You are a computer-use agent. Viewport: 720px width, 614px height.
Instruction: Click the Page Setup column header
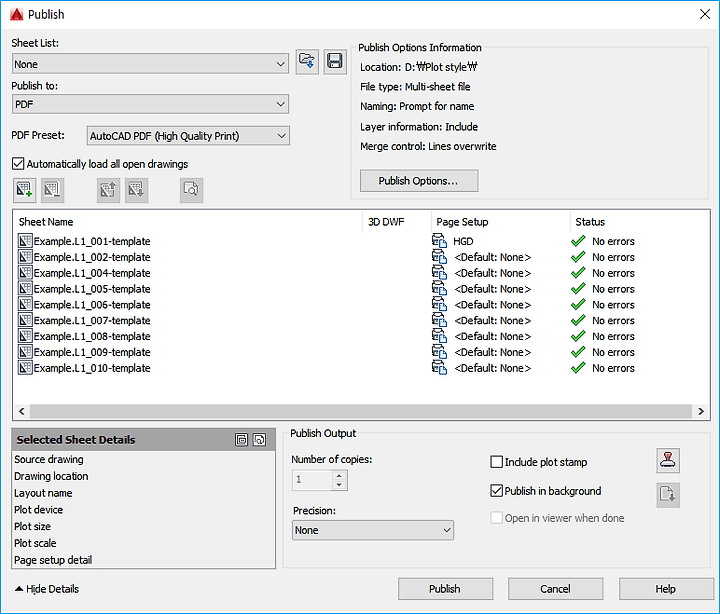pos(501,222)
